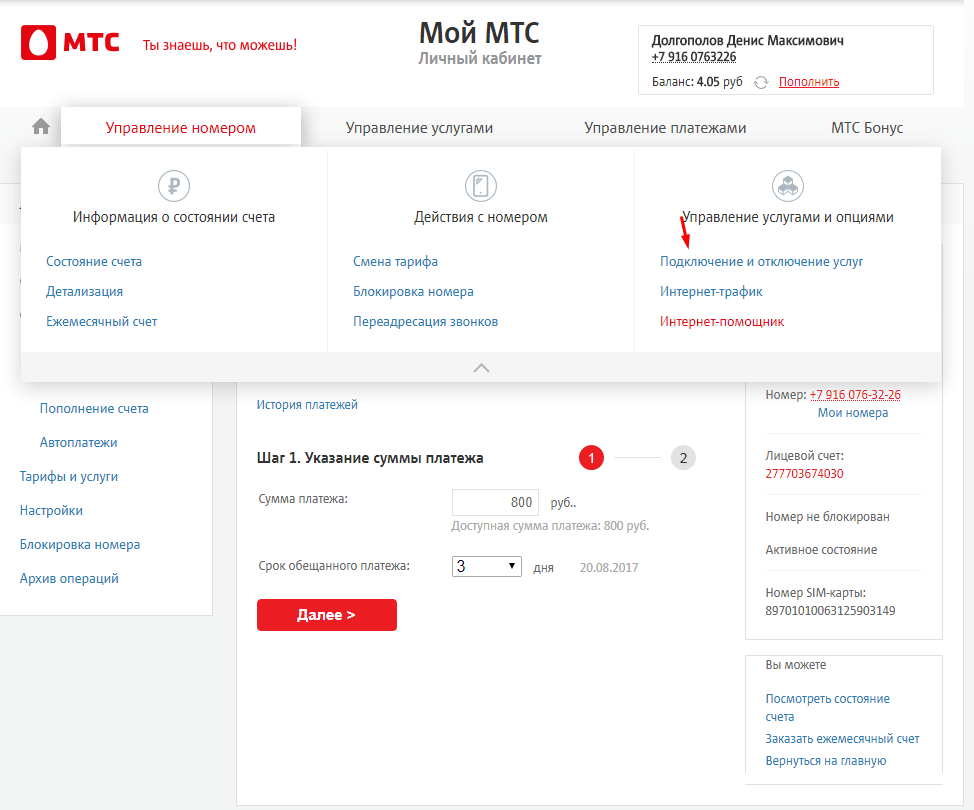974x810 pixels.
Task: Click step 1 red circle indicator
Action: click(x=591, y=458)
